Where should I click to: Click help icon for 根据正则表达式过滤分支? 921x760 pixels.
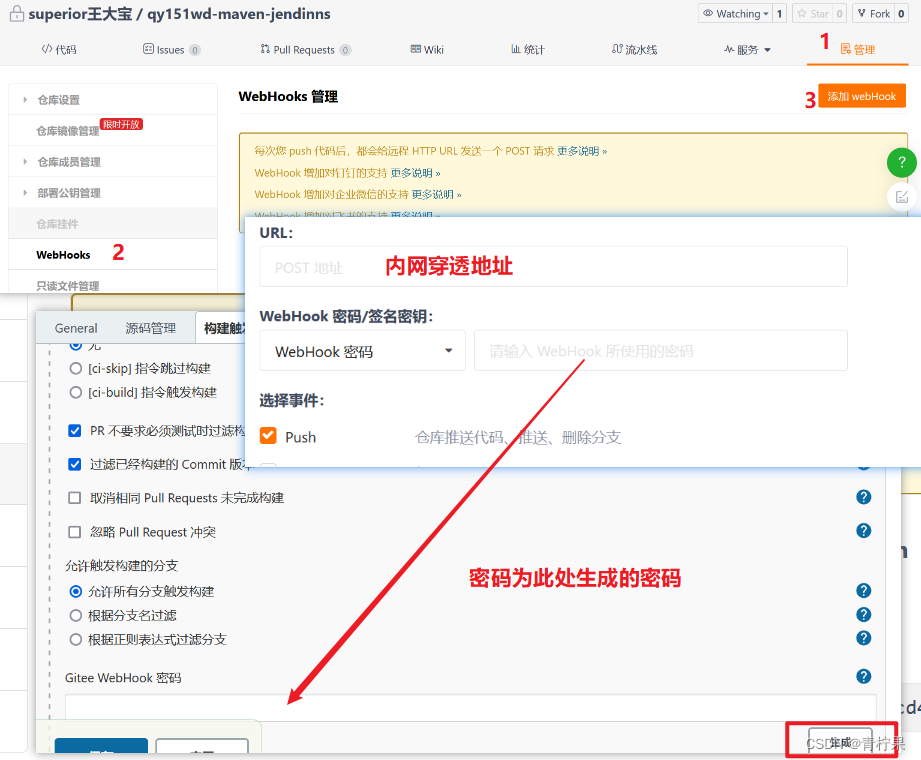[x=863, y=638]
